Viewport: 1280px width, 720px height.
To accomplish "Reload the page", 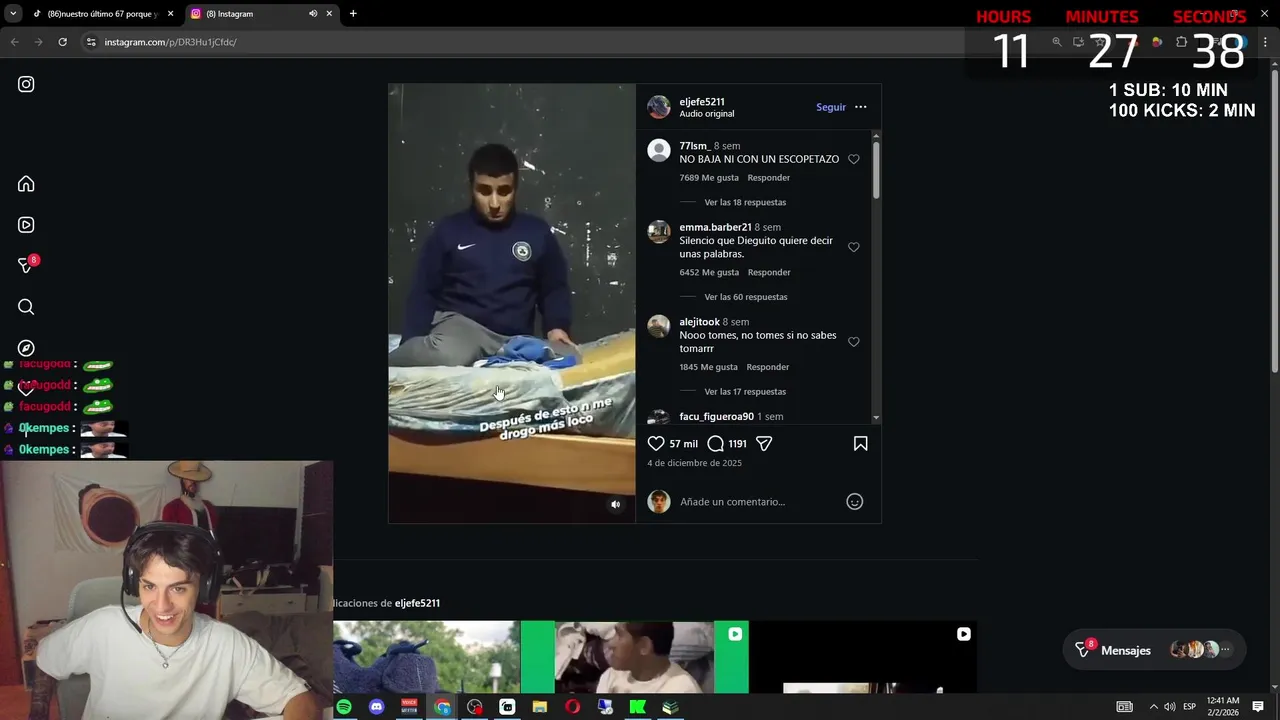I will [x=62, y=42].
